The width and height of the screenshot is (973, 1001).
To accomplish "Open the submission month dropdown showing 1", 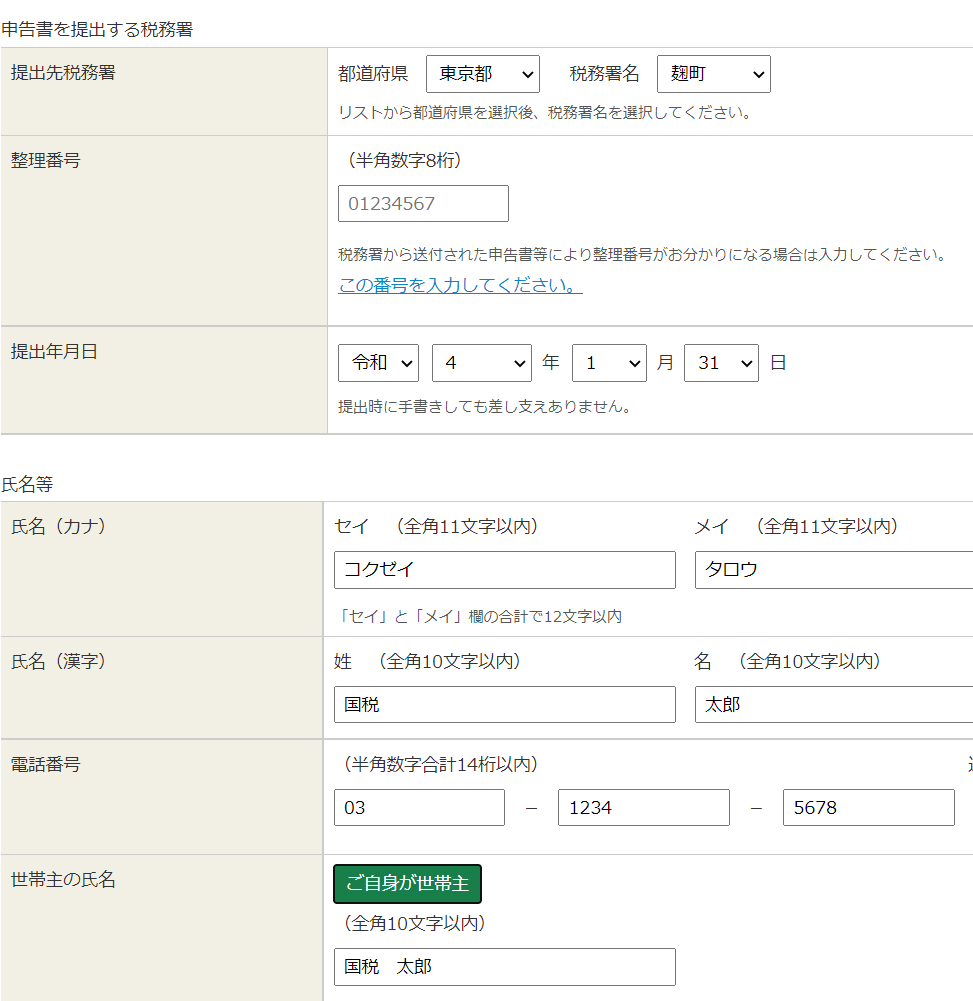I will point(609,363).
